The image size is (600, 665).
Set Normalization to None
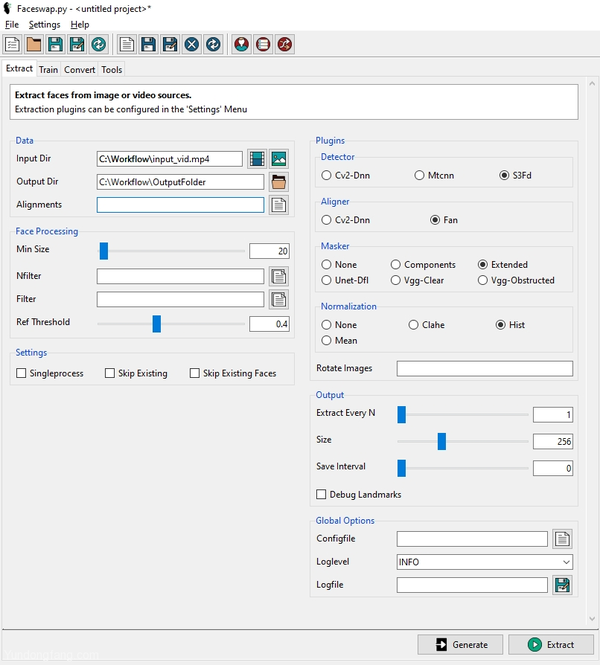(339, 325)
